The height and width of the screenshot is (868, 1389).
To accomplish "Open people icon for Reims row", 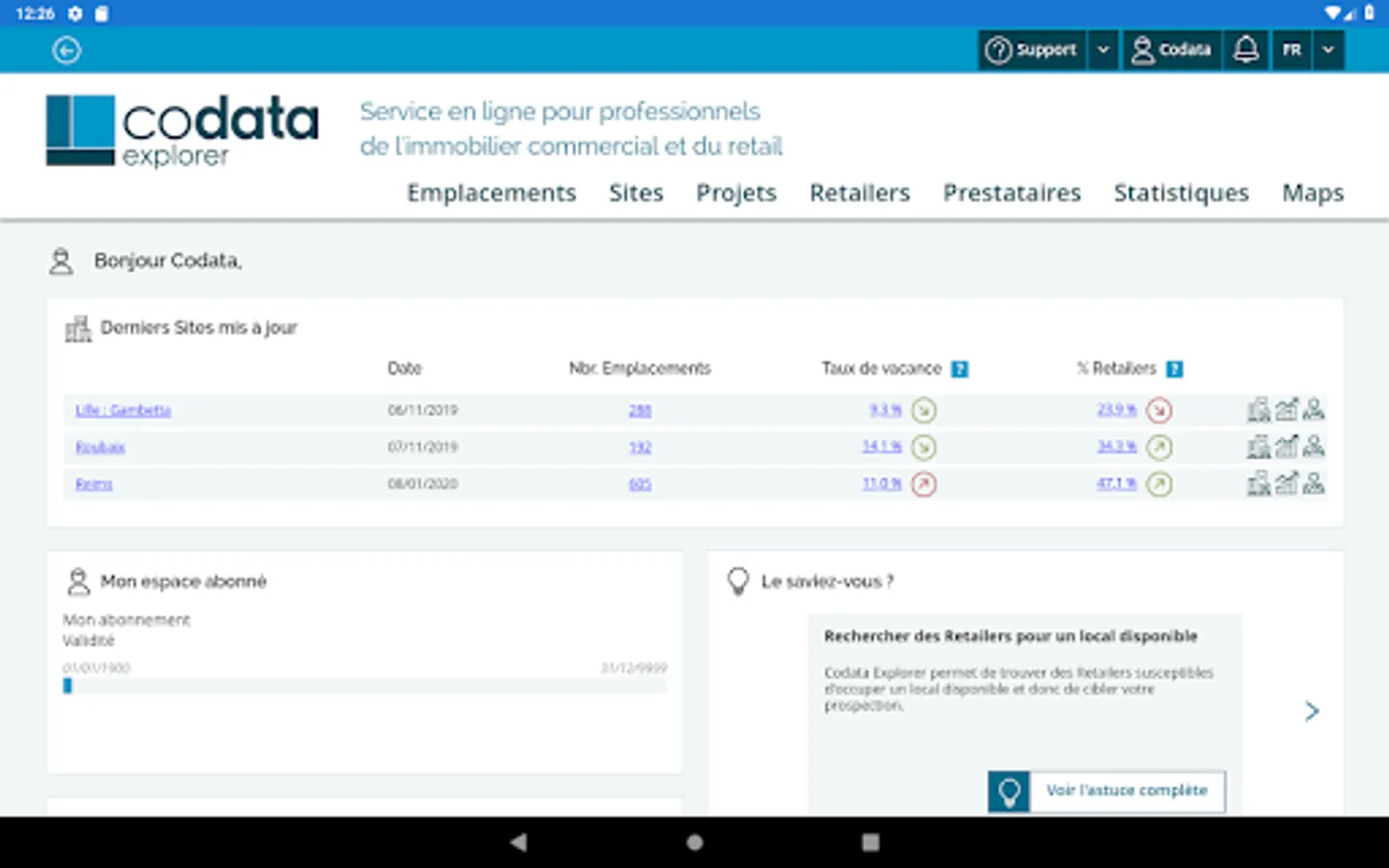I will click(x=1314, y=483).
